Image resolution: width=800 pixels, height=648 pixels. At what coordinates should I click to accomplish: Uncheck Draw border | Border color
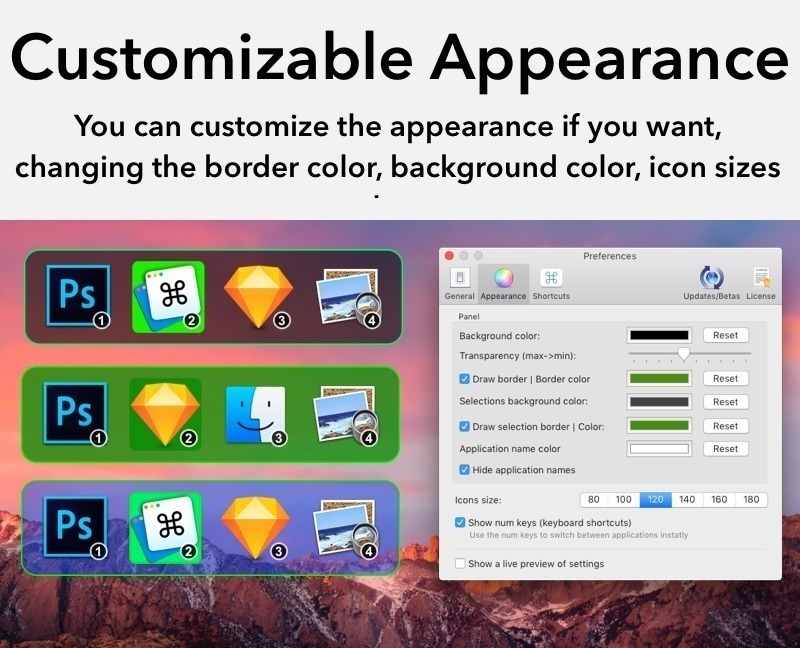(464, 379)
